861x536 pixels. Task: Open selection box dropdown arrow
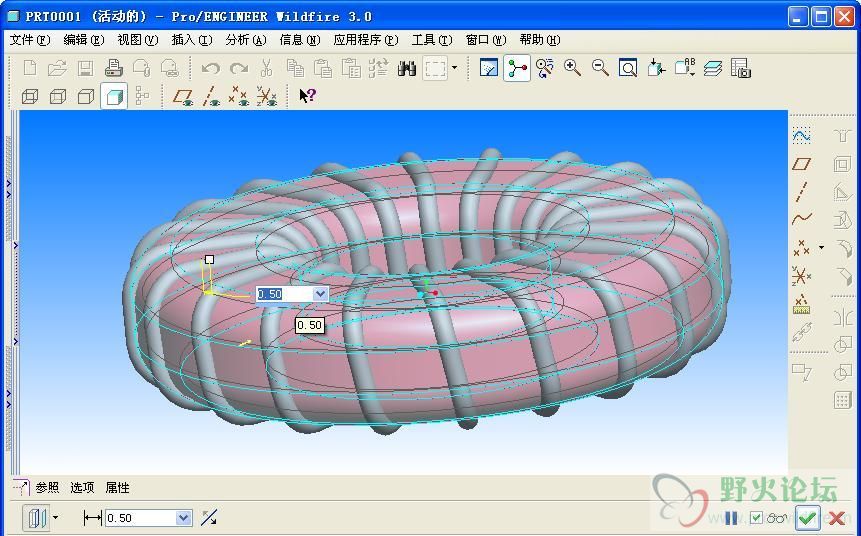pos(454,68)
